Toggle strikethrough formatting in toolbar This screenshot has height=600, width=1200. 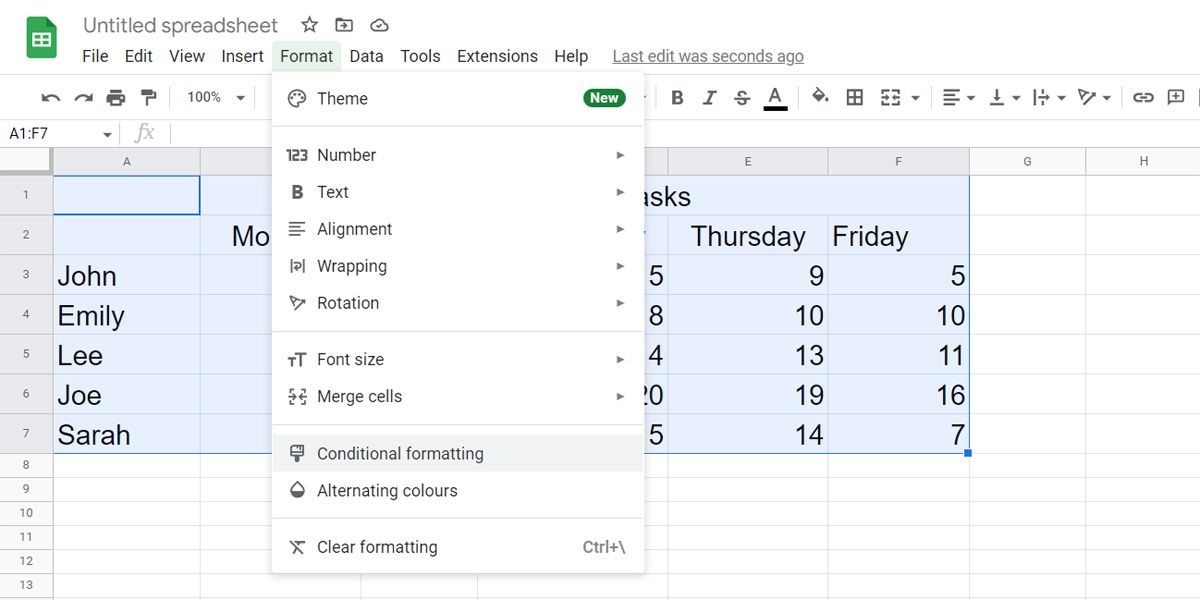click(x=741, y=97)
